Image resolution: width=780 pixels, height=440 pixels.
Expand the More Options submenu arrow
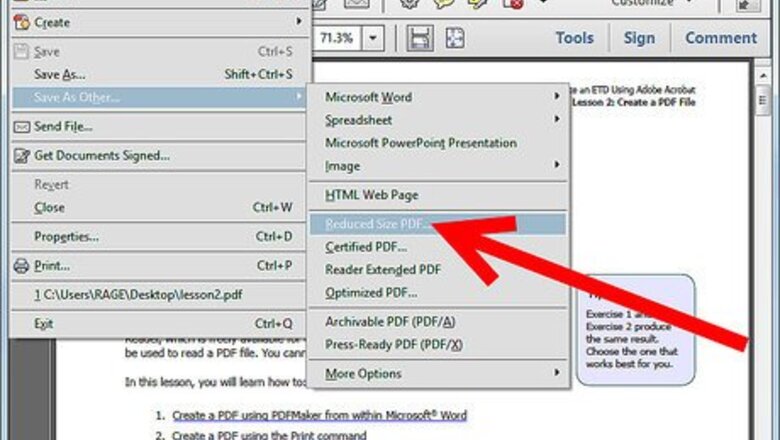coord(556,373)
